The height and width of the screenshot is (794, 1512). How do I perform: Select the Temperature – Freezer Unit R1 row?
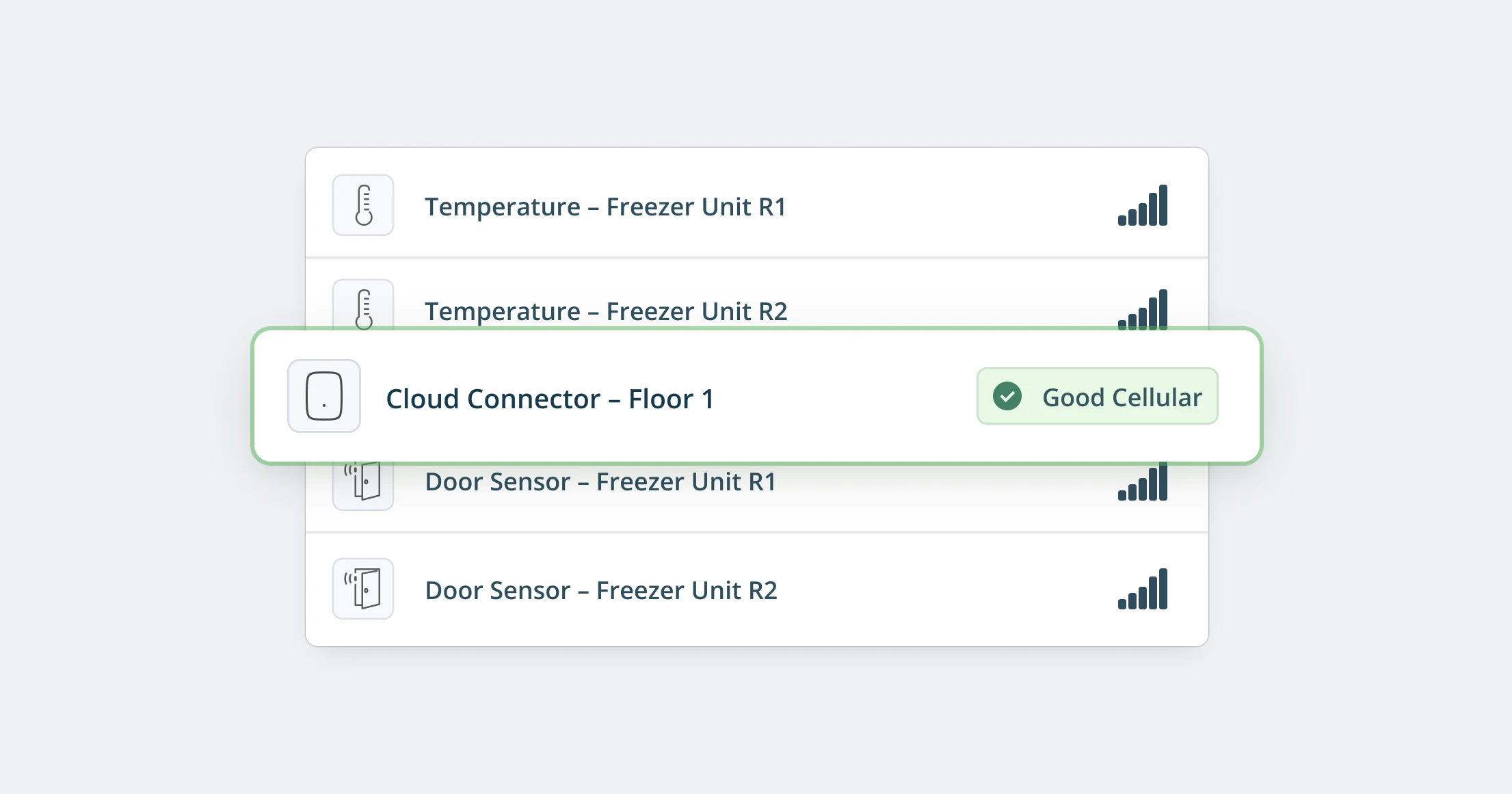coord(752,205)
